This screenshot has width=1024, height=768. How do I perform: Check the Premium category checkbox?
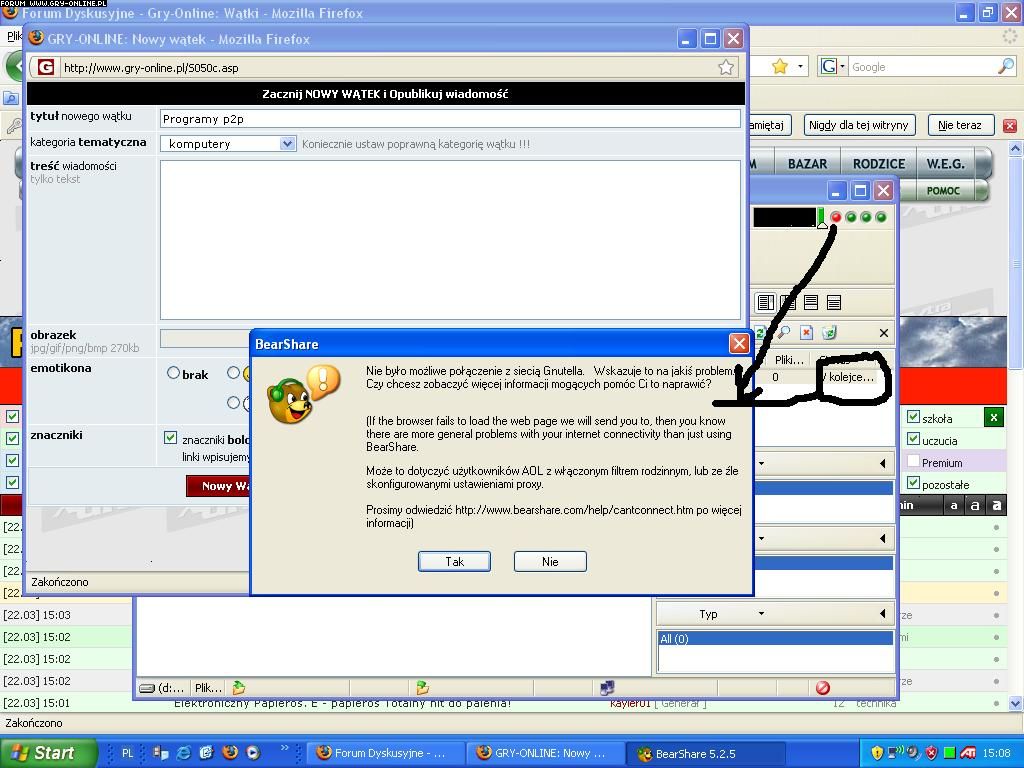point(913,461)
